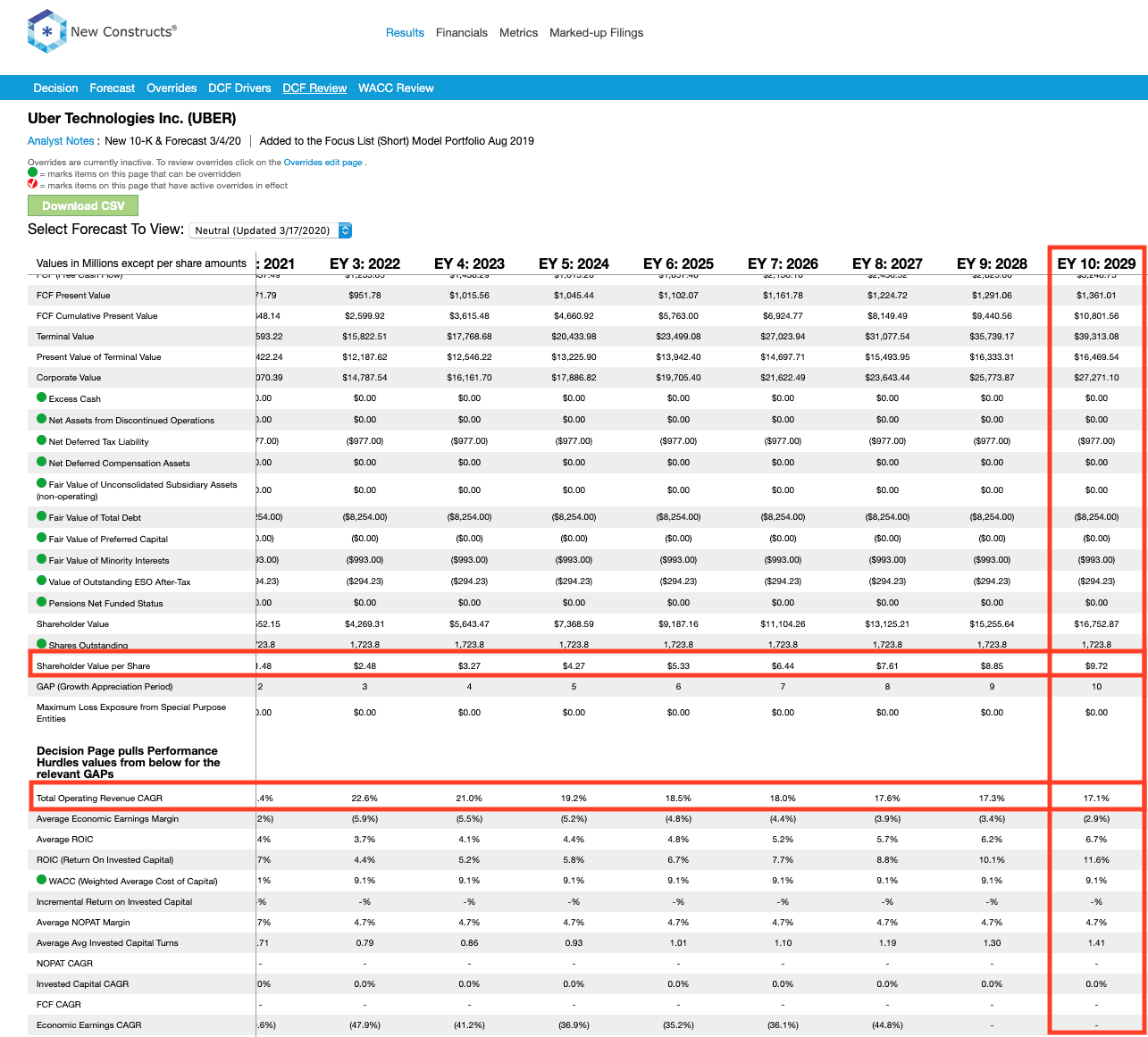
Task: Click green dot beside Fair Value of Preferred Capital
Action: pyautogui.click(x=41, y=538)
